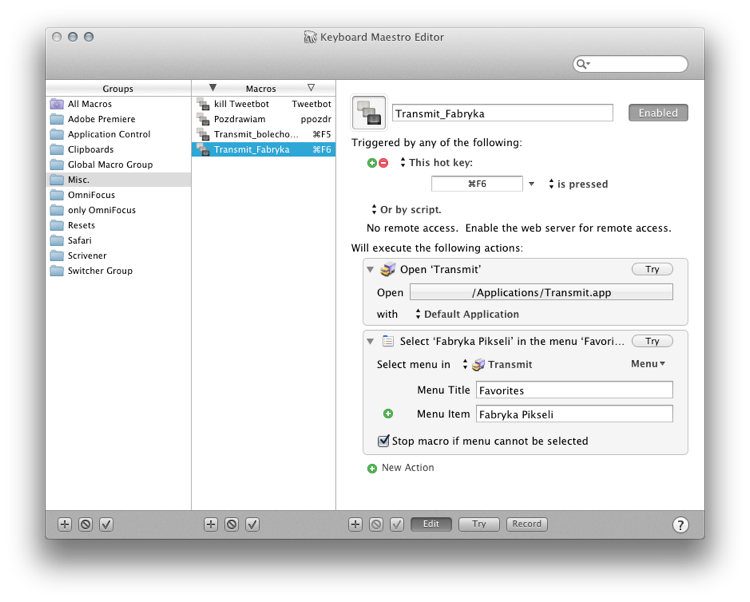Collapse the Select 'Fabryka Pikseli' menu action
The height and width of the screenshot is (602, 750).
(x=370, y=341)
